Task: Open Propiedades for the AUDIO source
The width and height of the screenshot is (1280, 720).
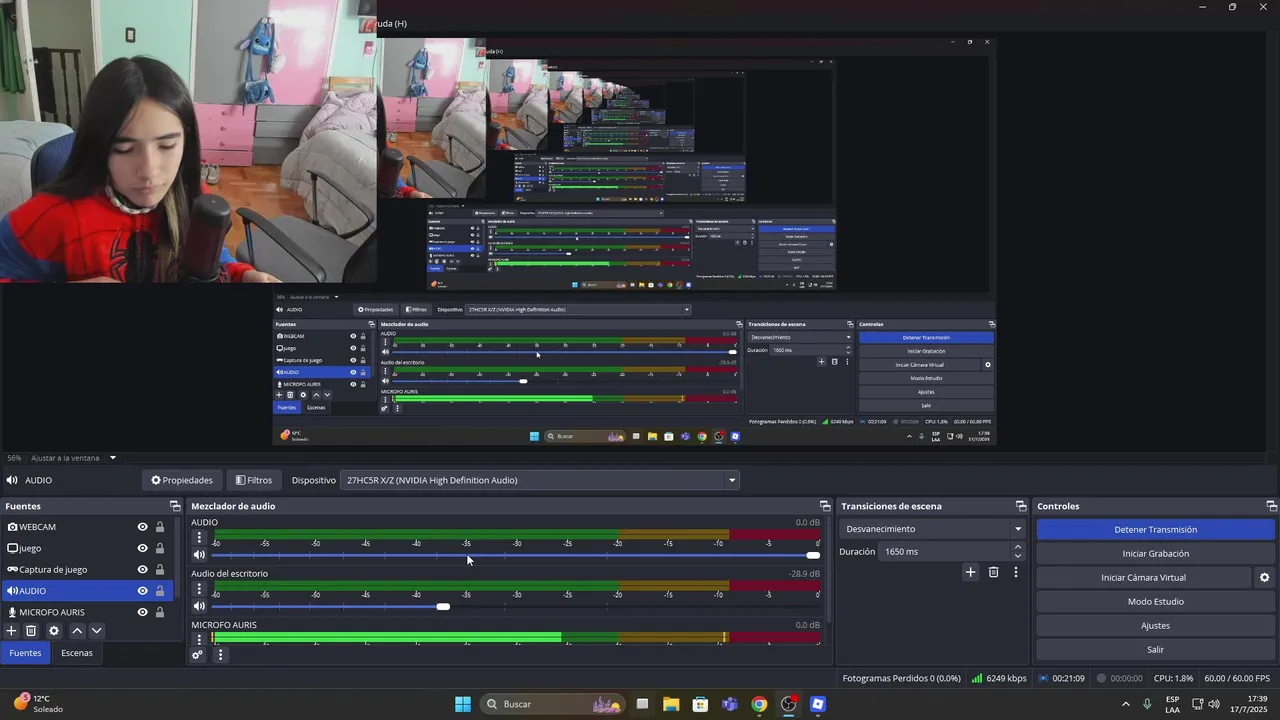Action: tap(182, 480)
